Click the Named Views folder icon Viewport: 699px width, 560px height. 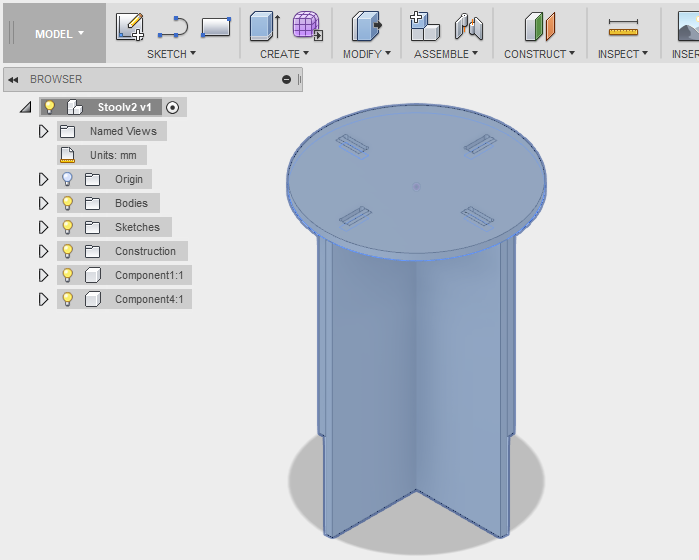tap(67, 132)
